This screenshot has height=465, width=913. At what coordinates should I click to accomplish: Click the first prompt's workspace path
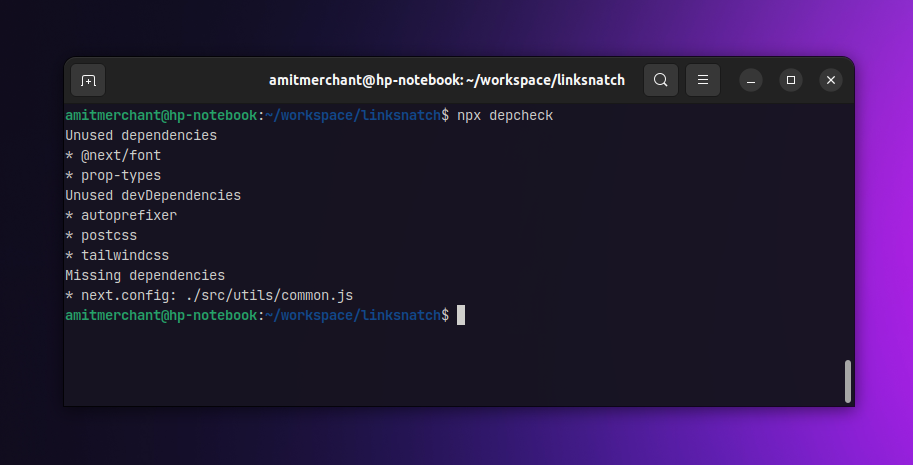click(353, 116)
